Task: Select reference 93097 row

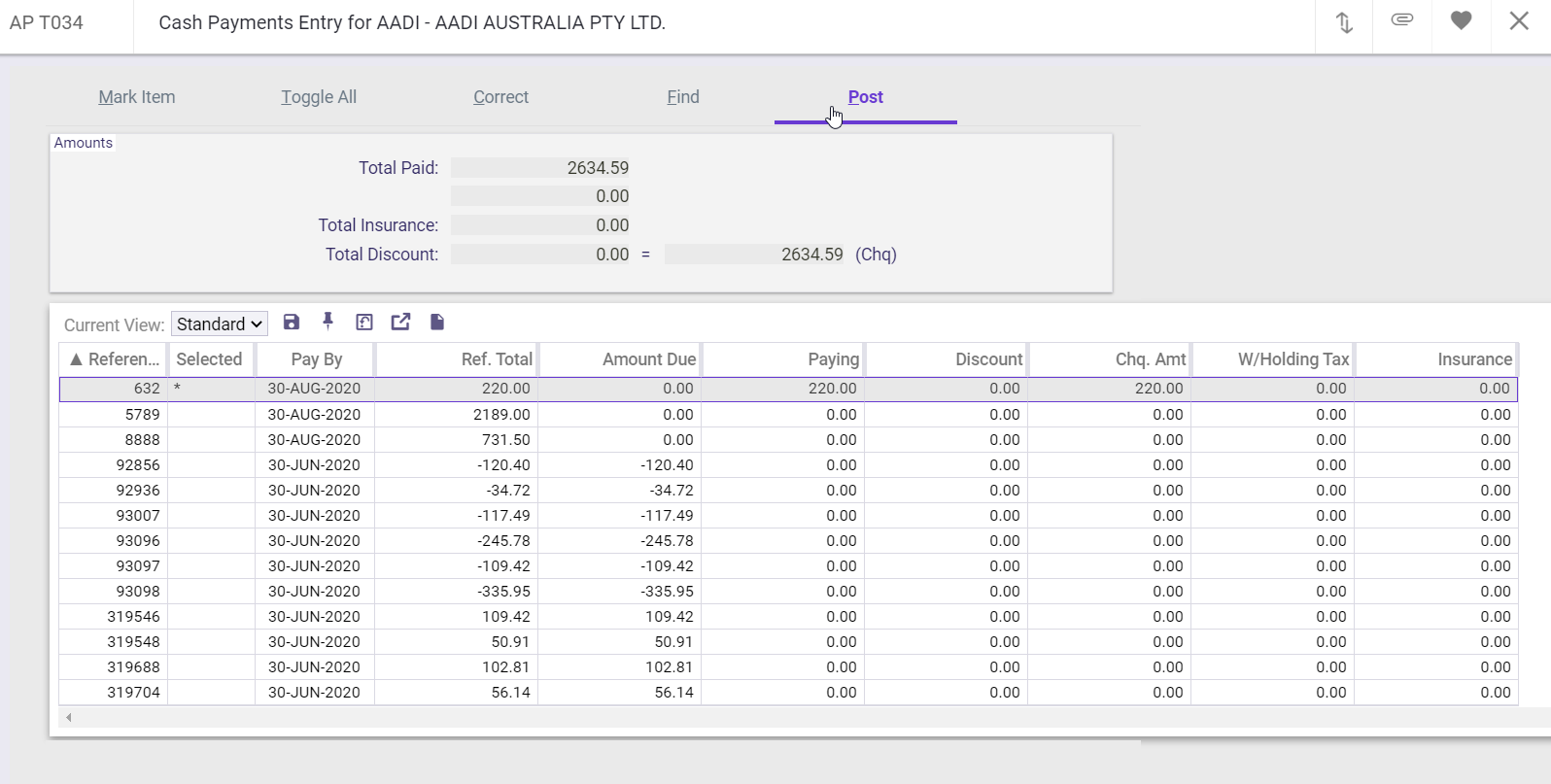Action: [x=788, y=566]
